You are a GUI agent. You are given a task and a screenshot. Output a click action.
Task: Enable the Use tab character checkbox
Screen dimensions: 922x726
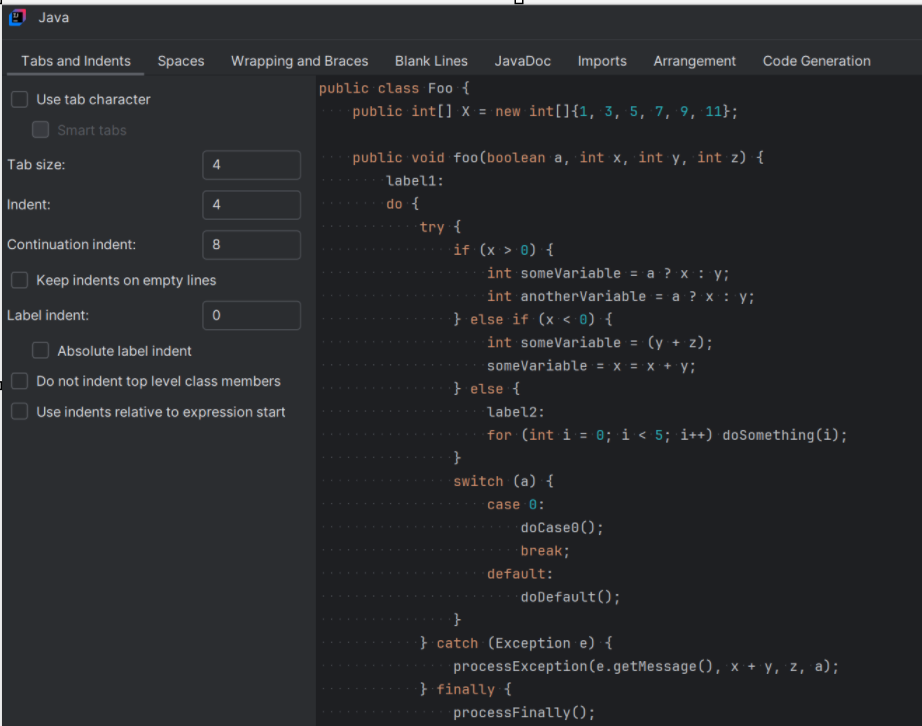pos(19,100)
